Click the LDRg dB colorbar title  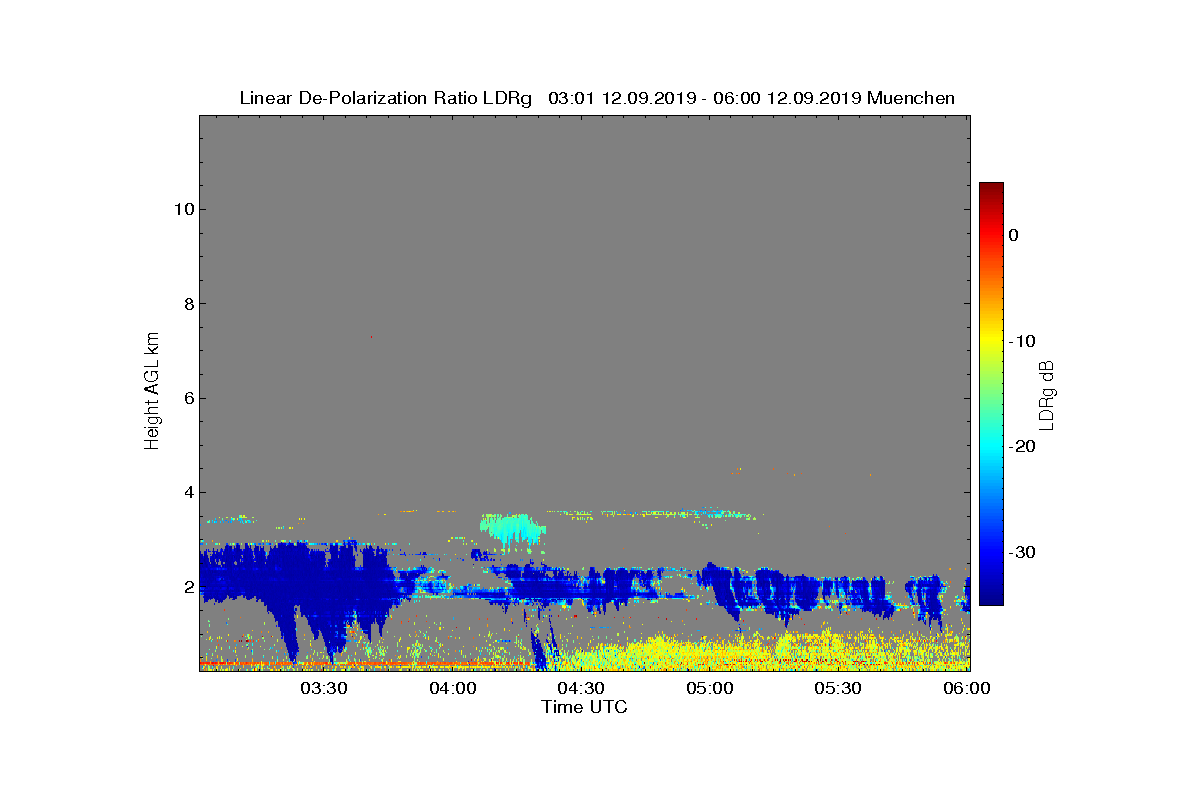[x=1047, y=394]
